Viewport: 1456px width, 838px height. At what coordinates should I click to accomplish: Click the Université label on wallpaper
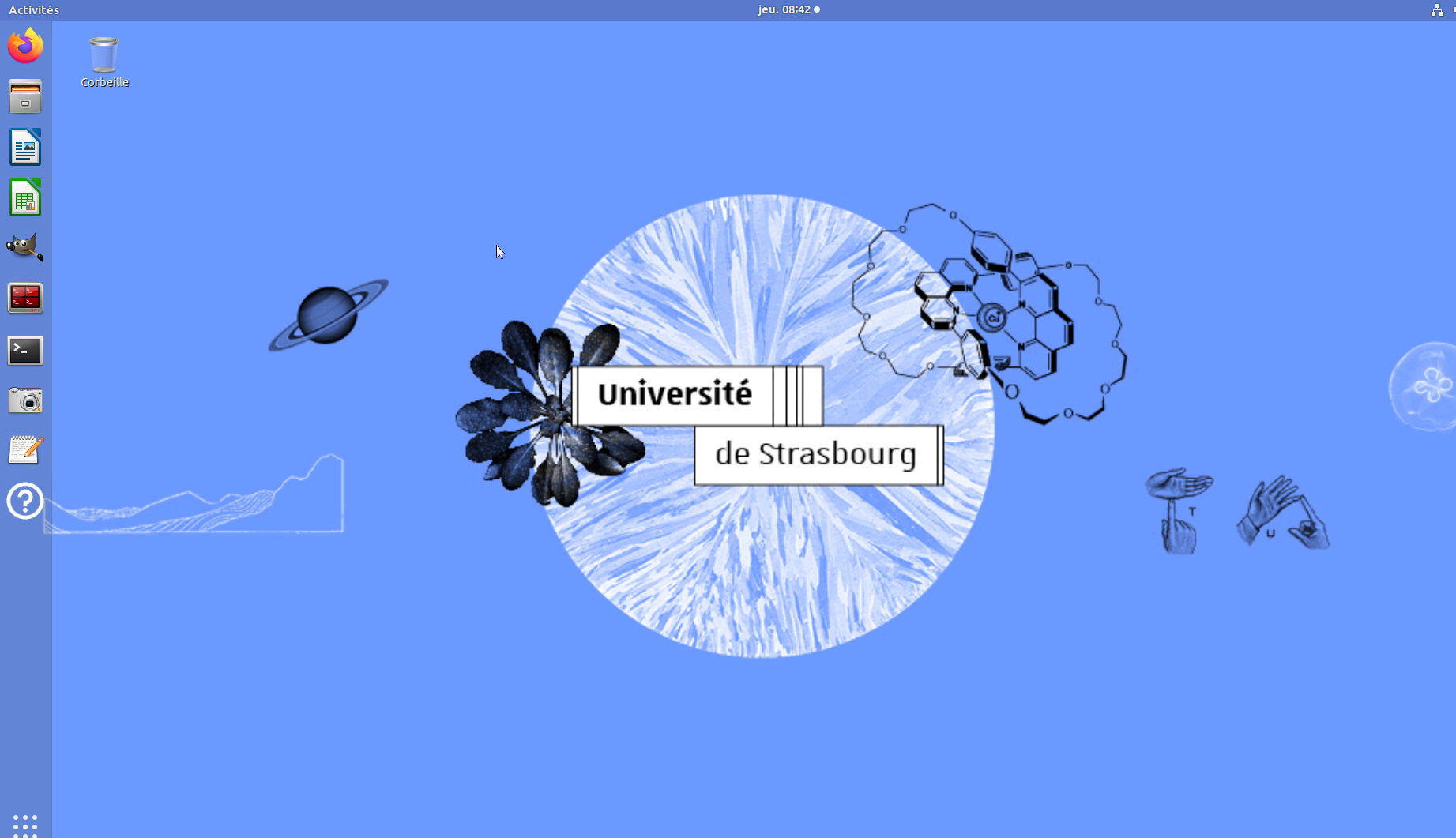coord(674,394)
